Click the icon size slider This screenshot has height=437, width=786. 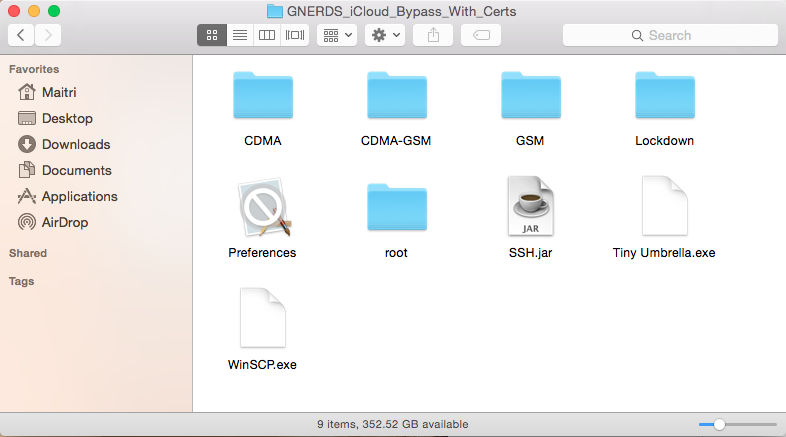click(x=738, y=424)
